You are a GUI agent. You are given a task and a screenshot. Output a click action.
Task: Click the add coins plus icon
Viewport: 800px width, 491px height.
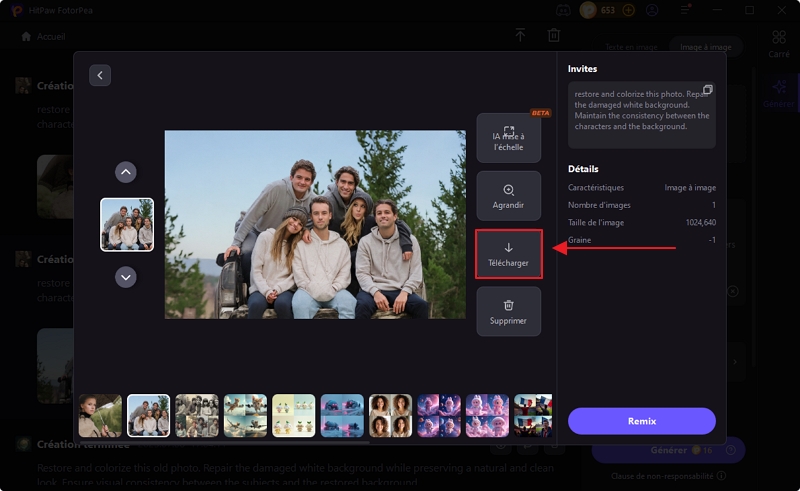pyautogui.click(x=628, y=10)
